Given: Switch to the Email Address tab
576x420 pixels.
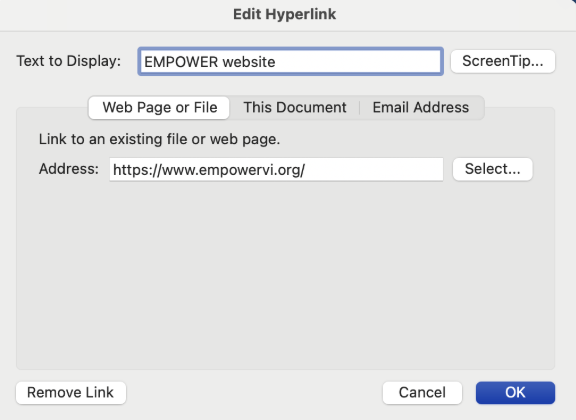Looking at the screenshot, I should click(421, 107).
